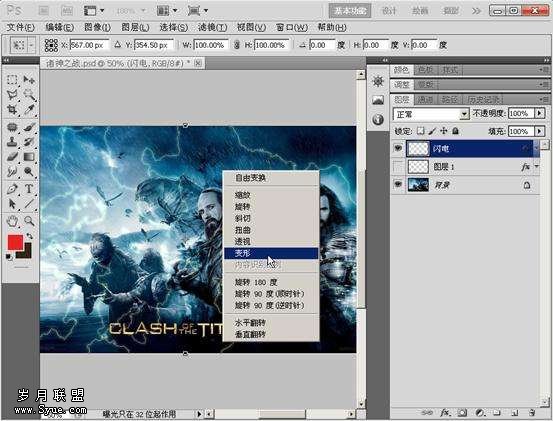Open the blend mode dropdown showing 正常
The image size is (553, 421).
(431, 114)
